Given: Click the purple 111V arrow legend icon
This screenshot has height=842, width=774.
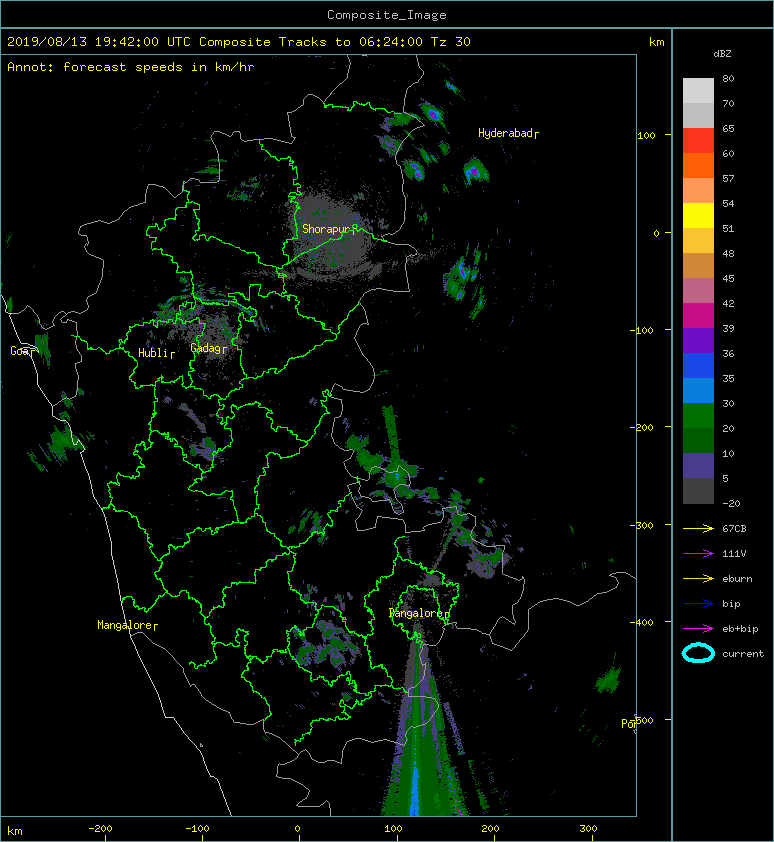Looking at the screenshot, I should [698, 554].
